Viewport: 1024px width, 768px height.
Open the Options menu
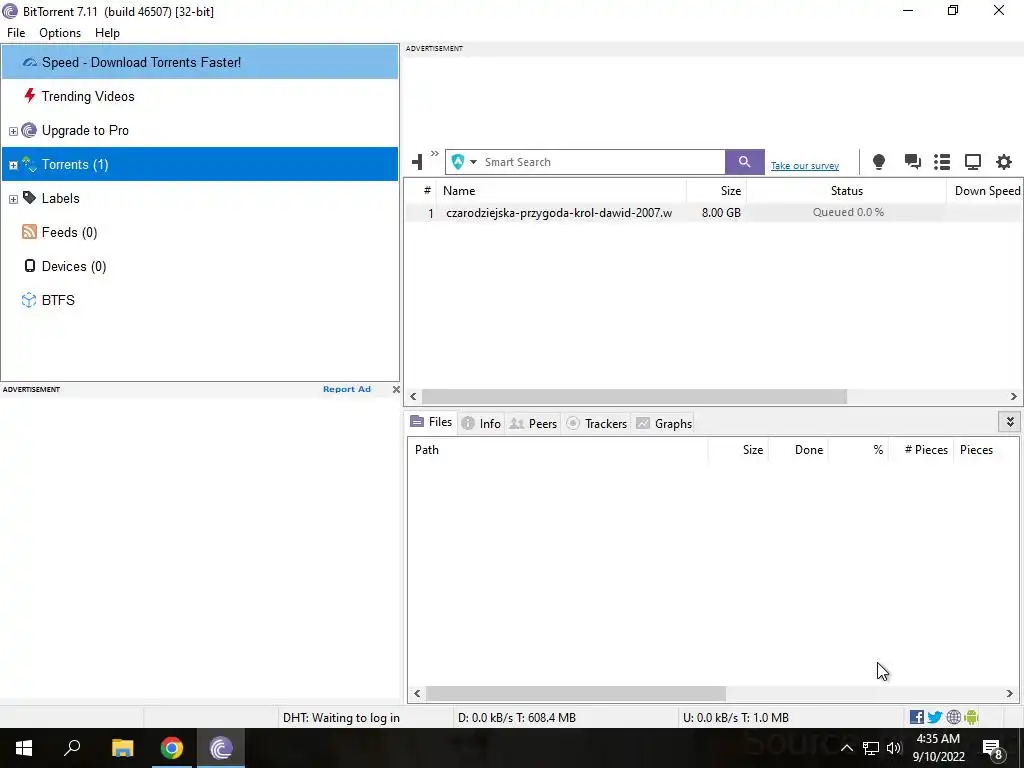(60, 33)
